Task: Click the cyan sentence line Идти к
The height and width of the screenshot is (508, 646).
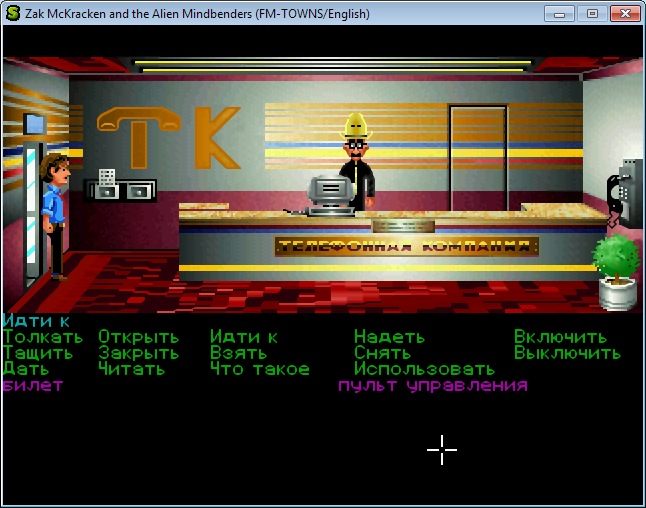Action: [x=36, y=321]
